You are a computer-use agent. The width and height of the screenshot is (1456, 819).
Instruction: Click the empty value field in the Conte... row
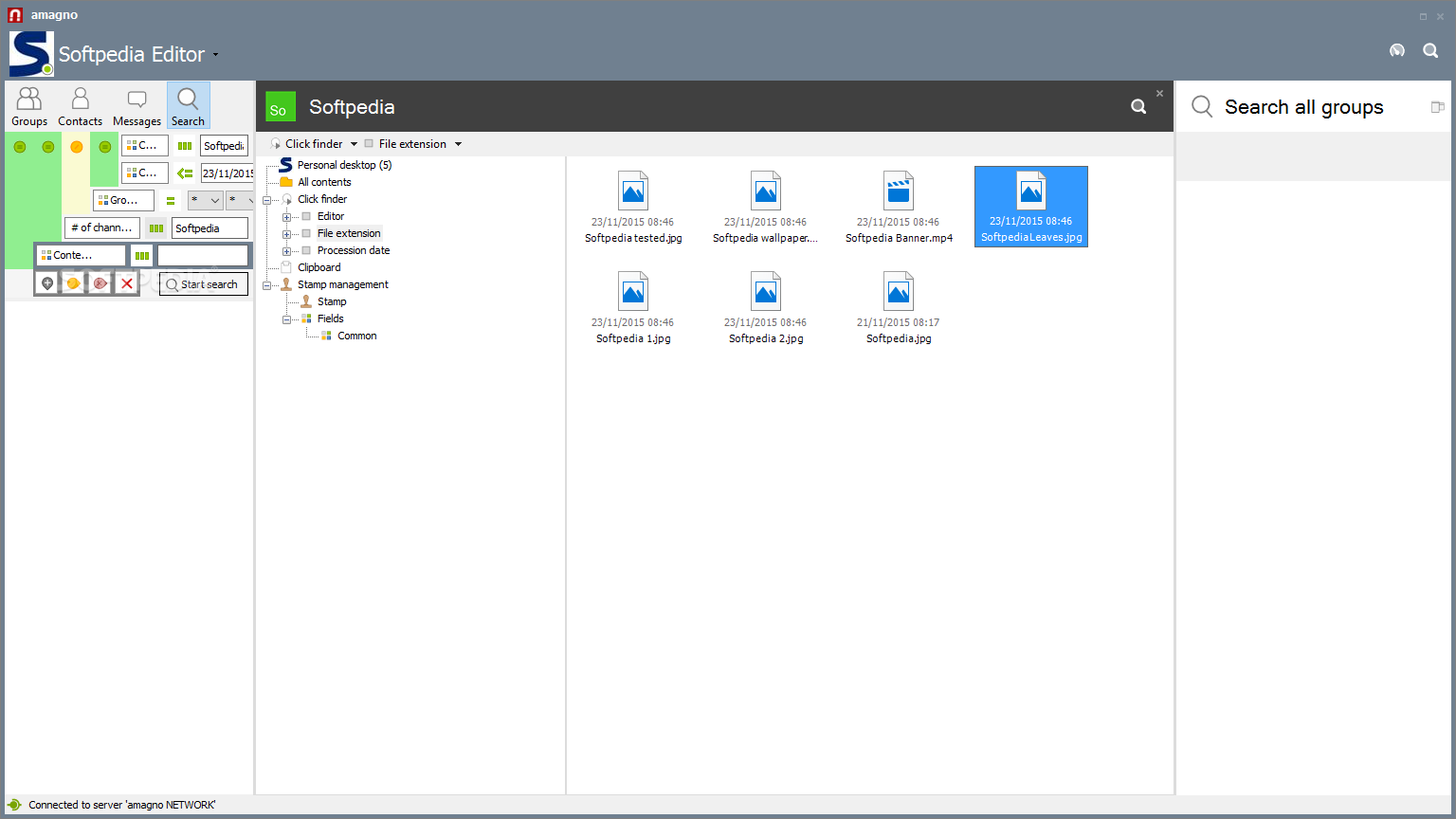coord(203,255)
